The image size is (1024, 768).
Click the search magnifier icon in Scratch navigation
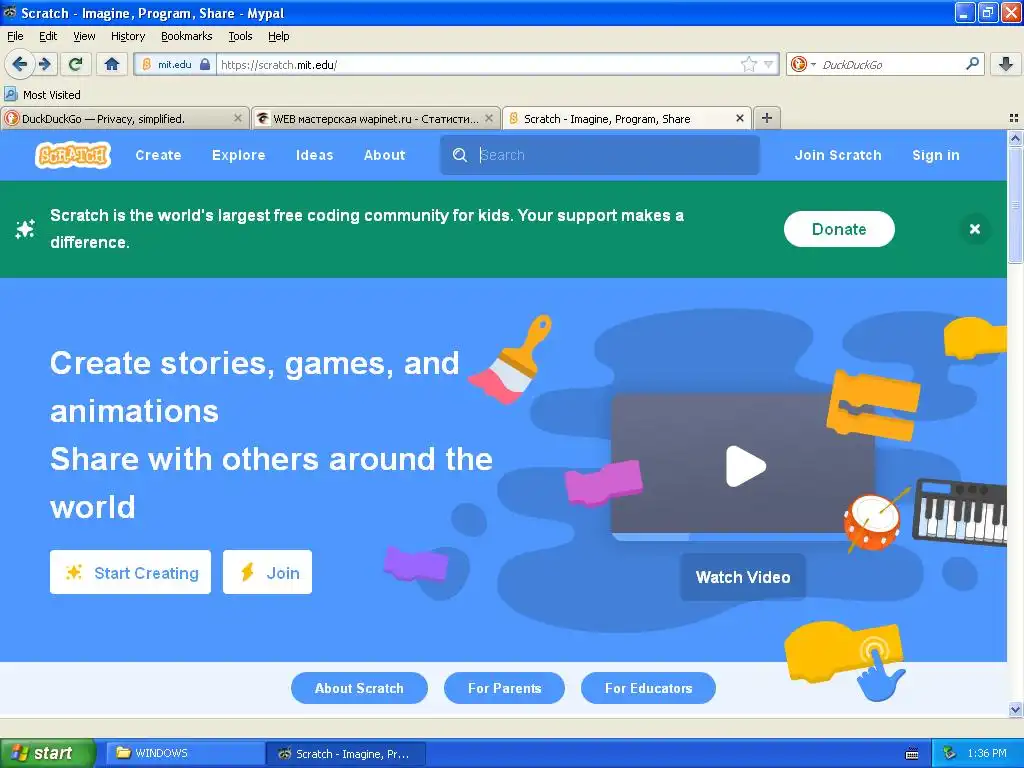(x=460, y=155)
